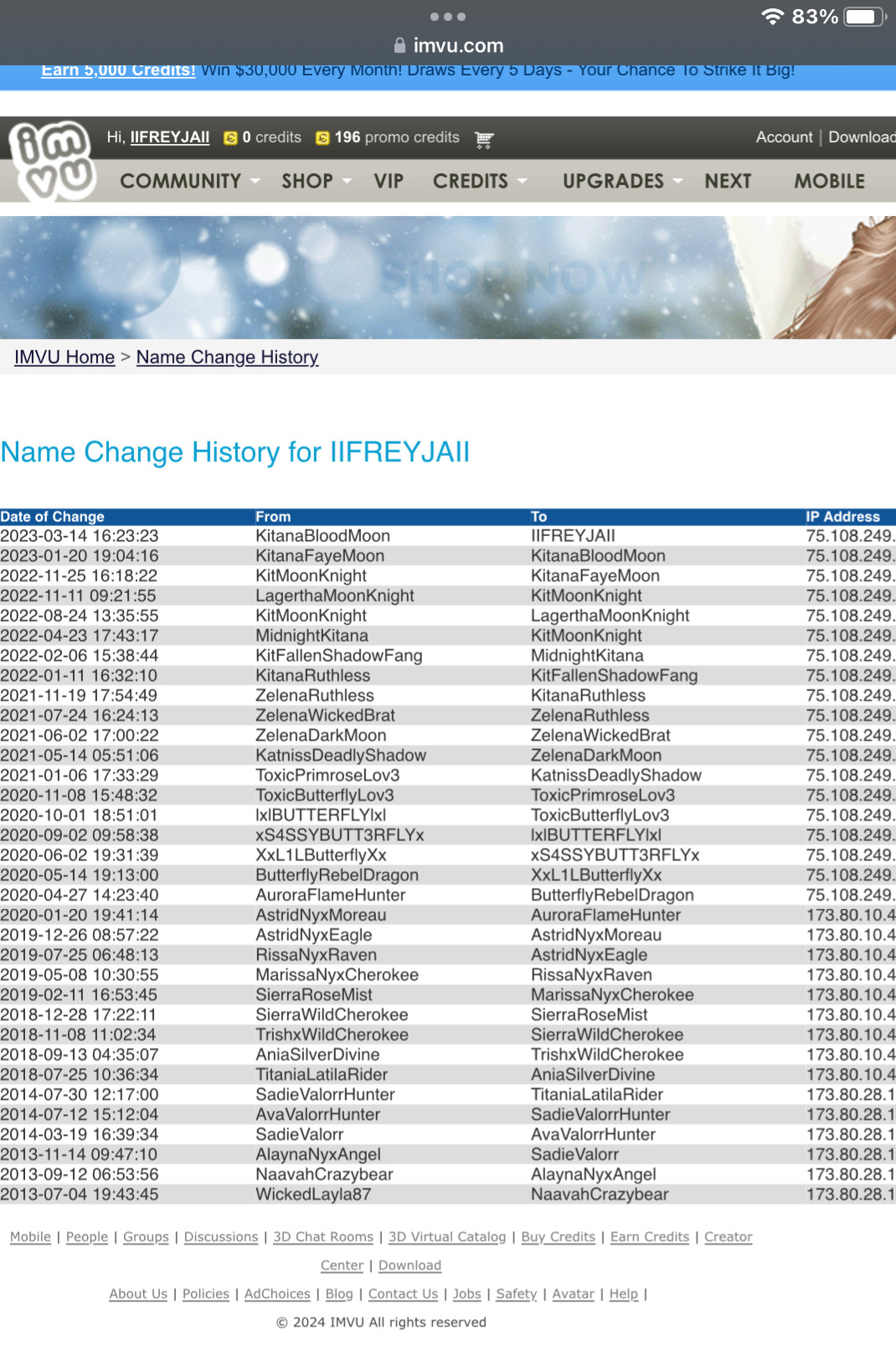Select AuroraFlameHunter in To column
Image resolution: width=896 pixels, height=1357 pixels.
pyautogui.click(x=605, y=916)
